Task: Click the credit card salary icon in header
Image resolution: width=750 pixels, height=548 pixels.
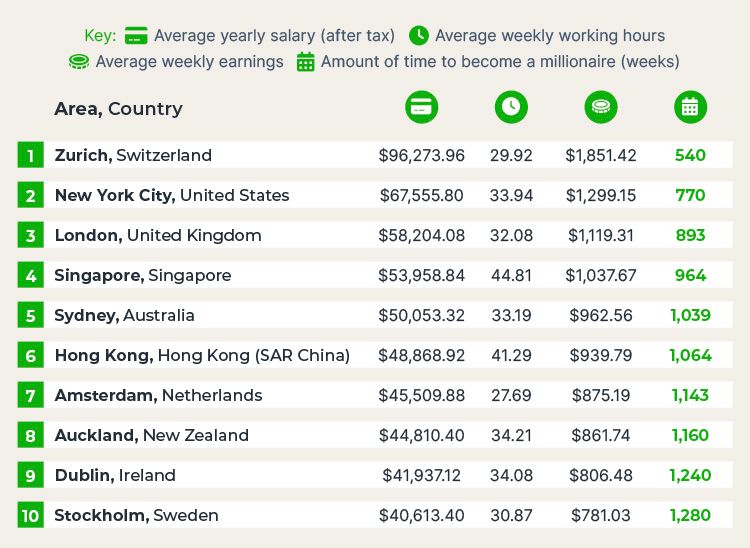Action: (x=421, y=107)
